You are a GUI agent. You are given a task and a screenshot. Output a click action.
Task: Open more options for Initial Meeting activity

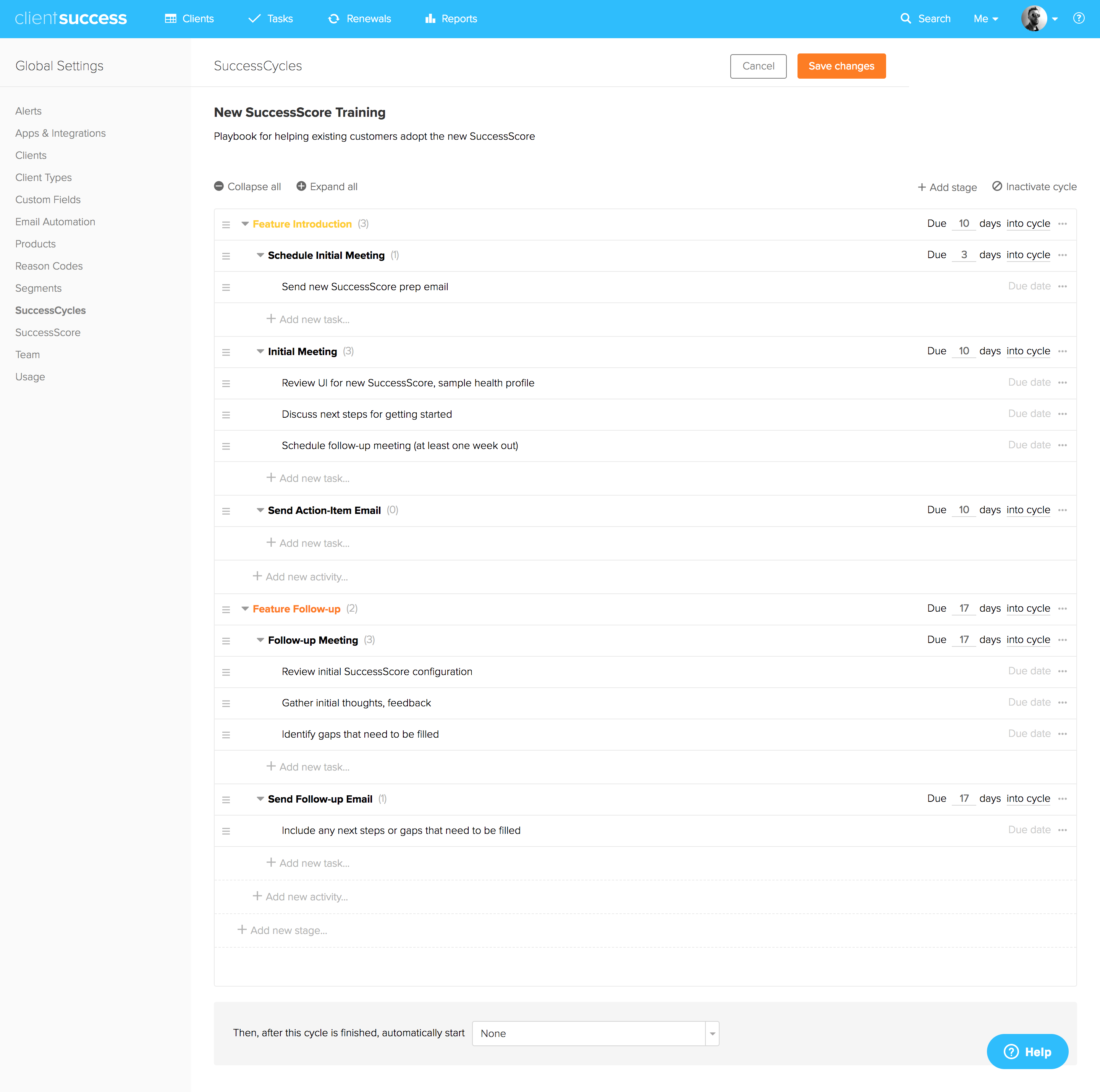point(1063,351)
